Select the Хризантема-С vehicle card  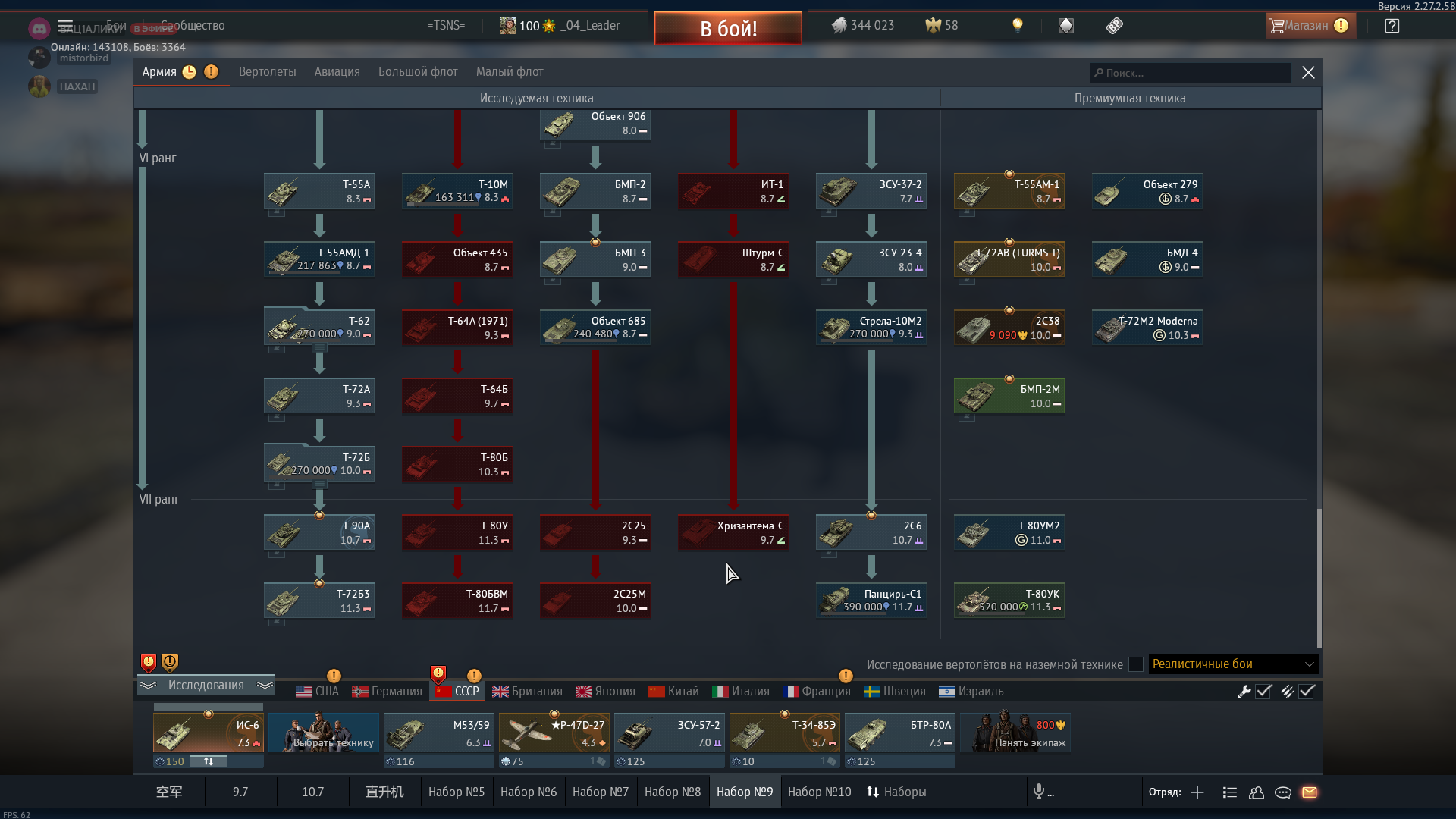(733, 532)
